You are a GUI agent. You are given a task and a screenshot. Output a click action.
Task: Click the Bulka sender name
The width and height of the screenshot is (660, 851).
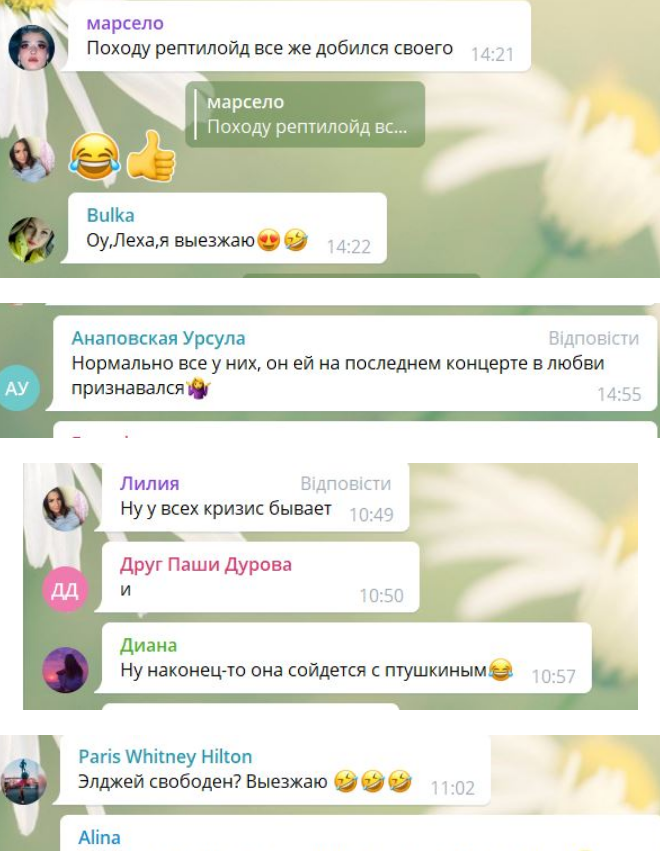(x=110, y=215)
